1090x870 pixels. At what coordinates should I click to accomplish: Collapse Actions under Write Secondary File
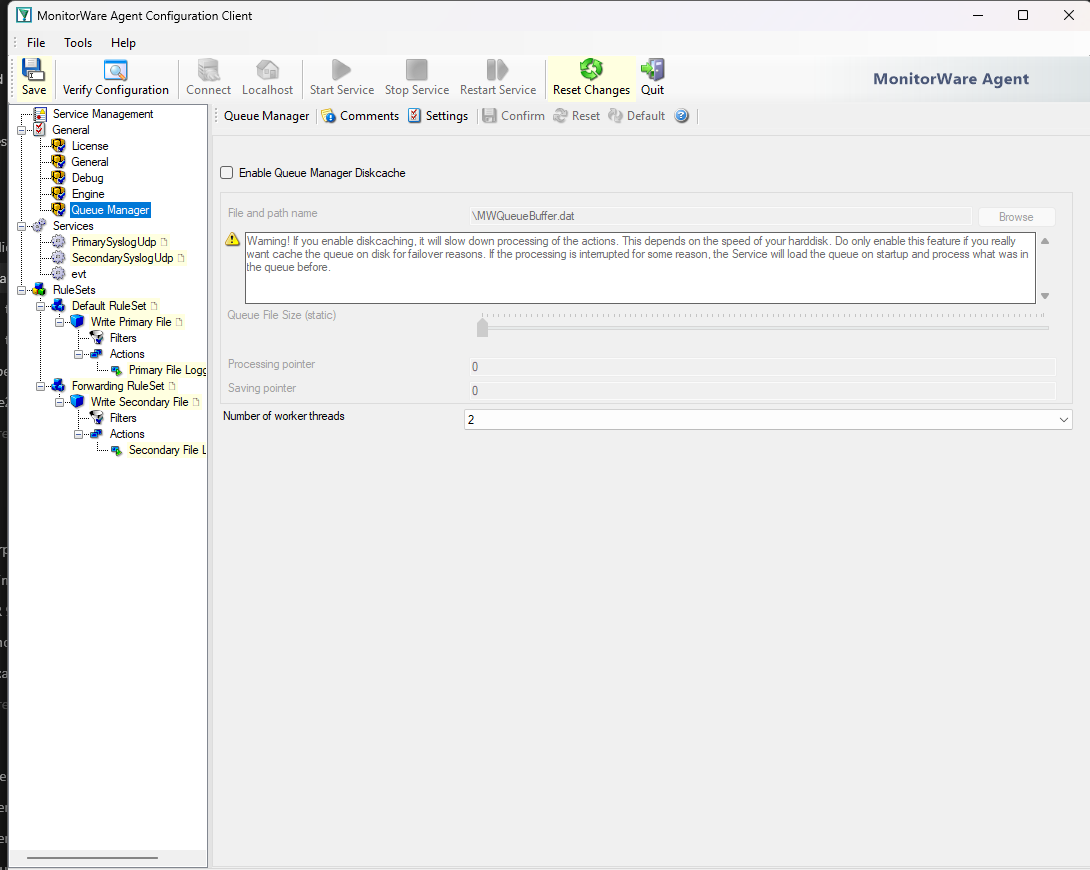[79, 434]
